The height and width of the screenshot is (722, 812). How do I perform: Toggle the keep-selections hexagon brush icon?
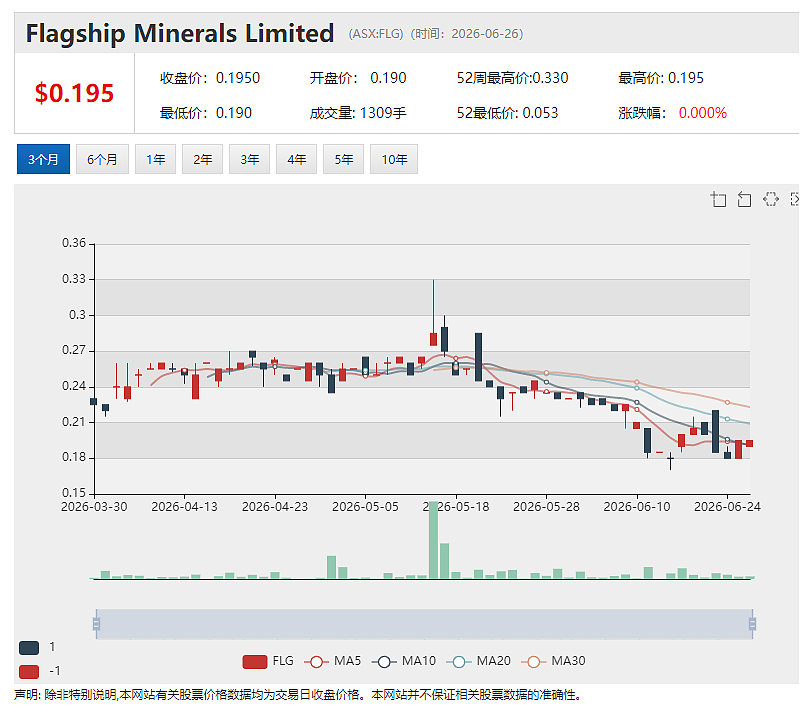pos(771,199)
